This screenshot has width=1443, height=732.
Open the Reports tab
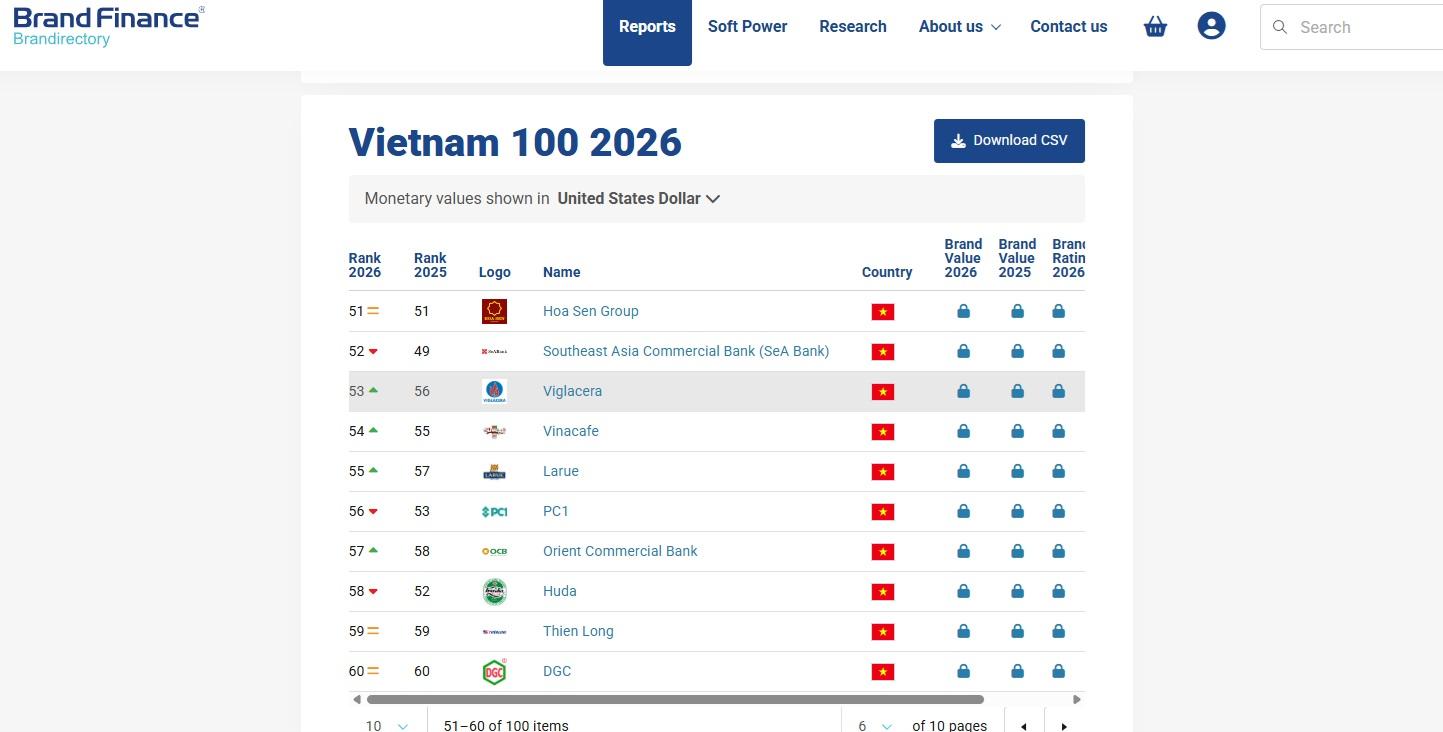coord(647,32)
